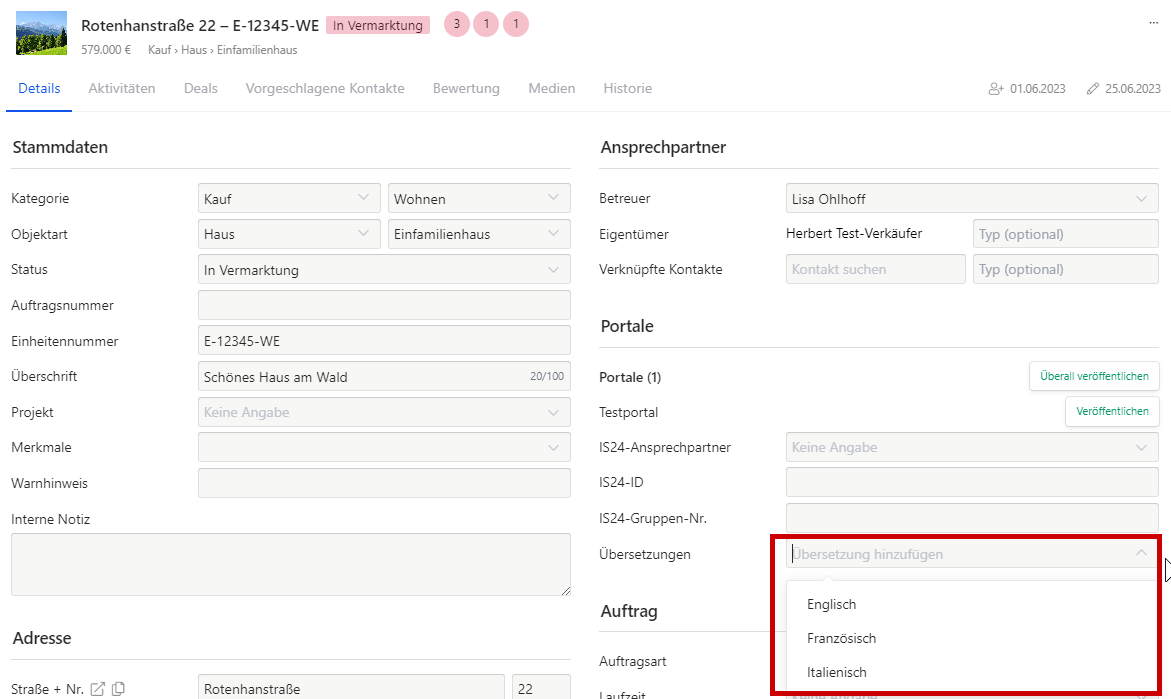
Task: Open the Medien tab
Action: tap(552, 88)
